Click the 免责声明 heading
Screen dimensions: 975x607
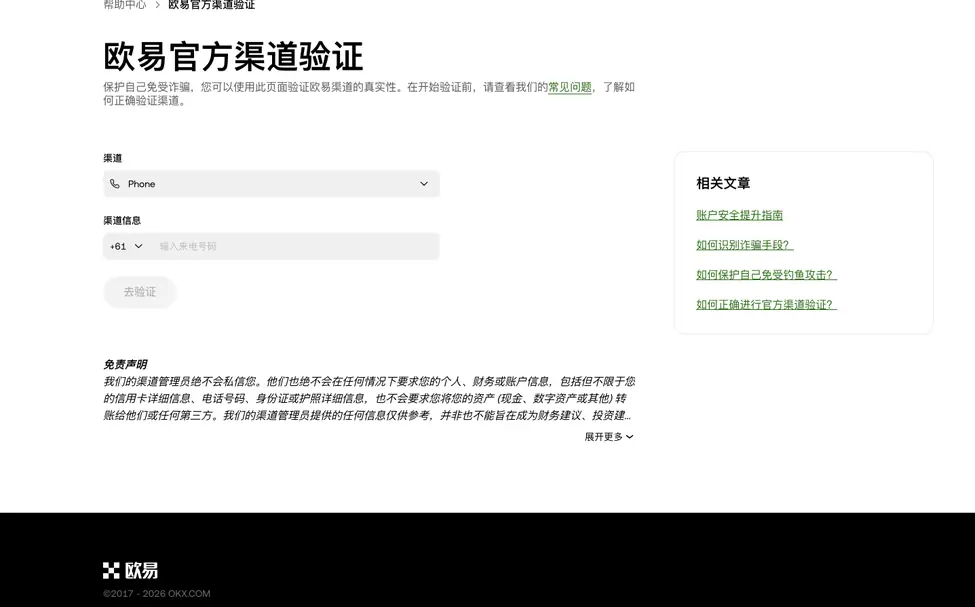125,364
